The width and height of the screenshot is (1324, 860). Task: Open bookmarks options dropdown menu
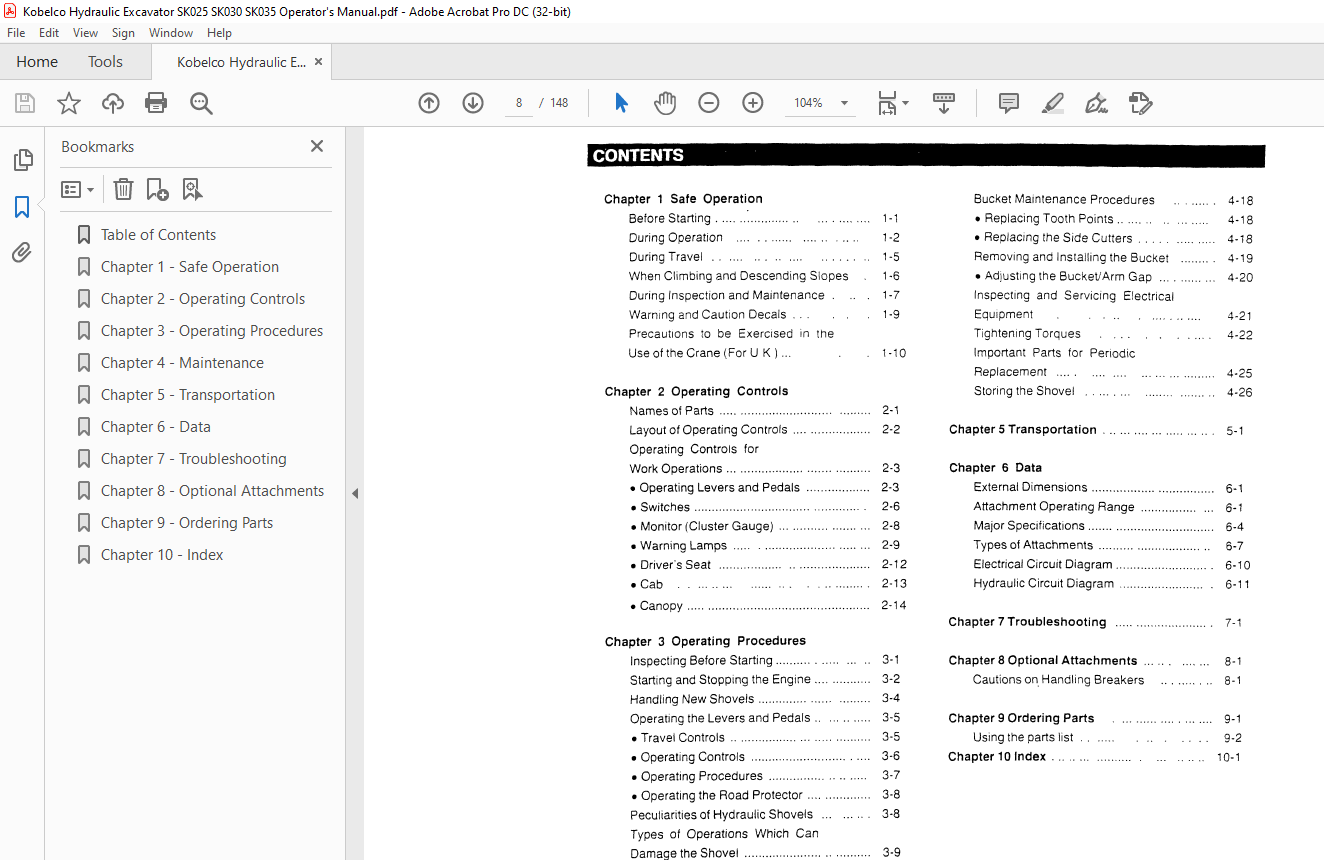[78, 189]
